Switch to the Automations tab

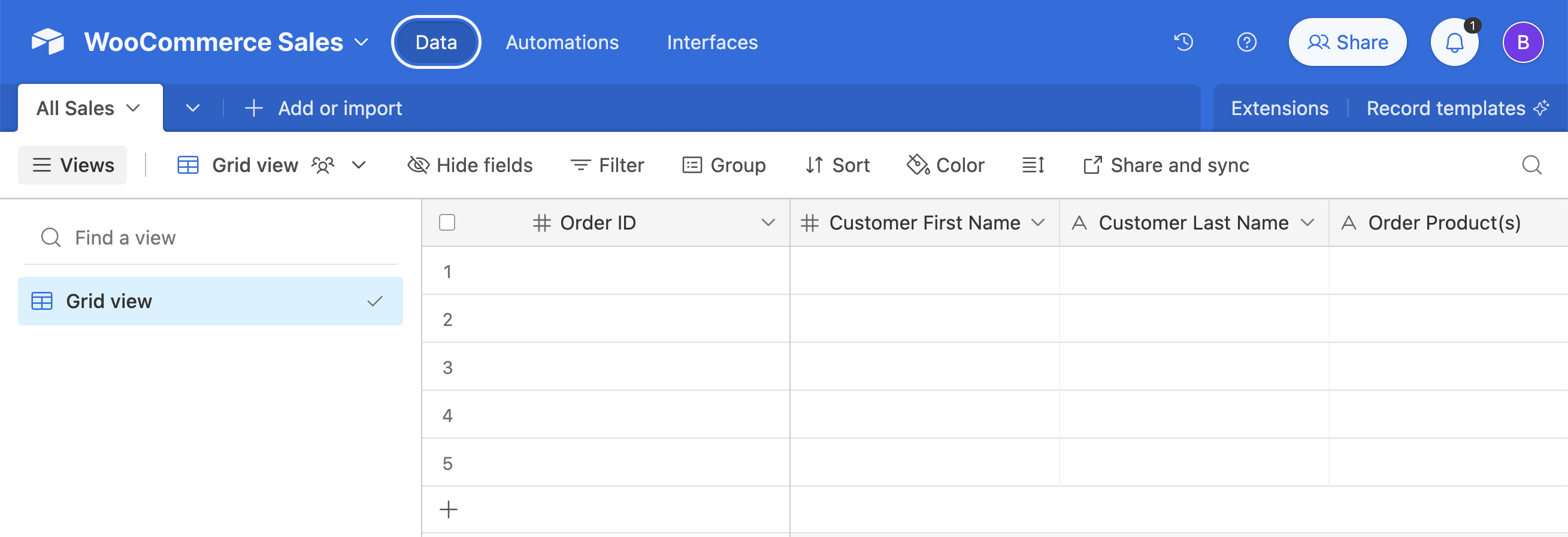pyautogui.click(x=561, y=42)
